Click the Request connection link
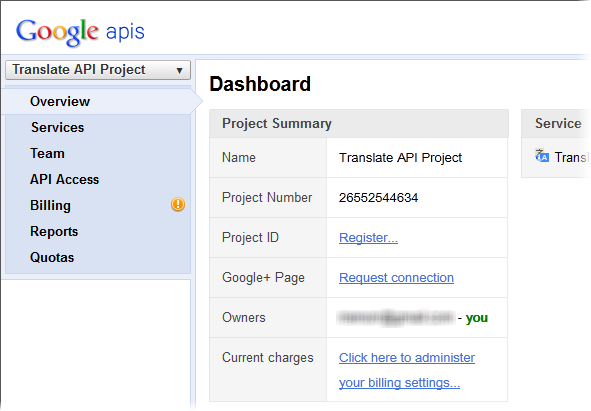The width and height of the screenshot is (591, 411). 396,278
